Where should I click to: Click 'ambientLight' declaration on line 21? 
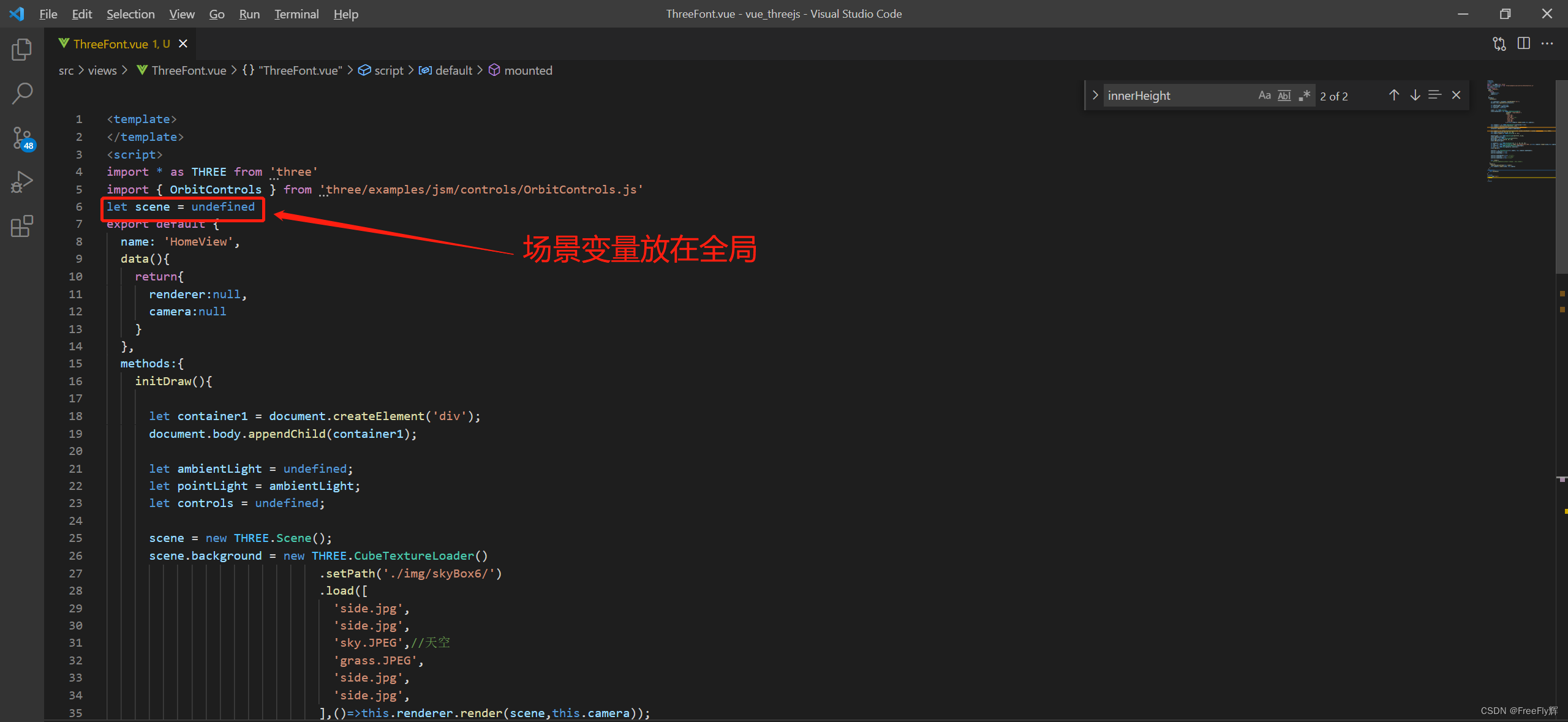click(x=219, y=468)
